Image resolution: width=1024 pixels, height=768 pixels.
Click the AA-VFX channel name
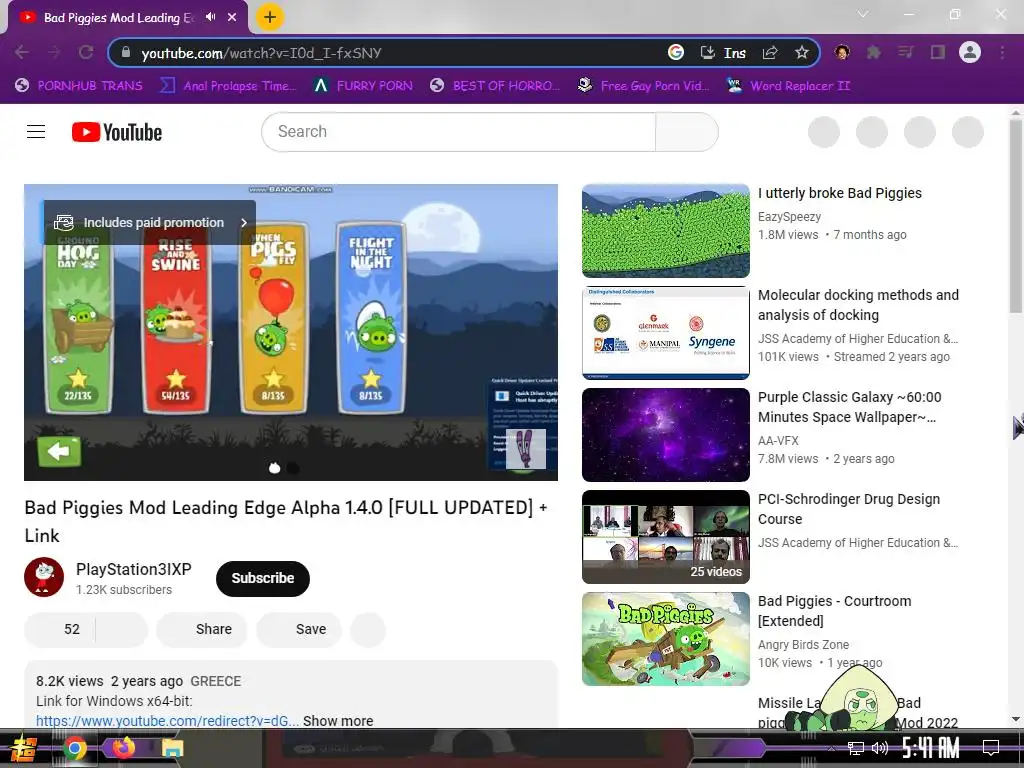click(x=778, y=441)
